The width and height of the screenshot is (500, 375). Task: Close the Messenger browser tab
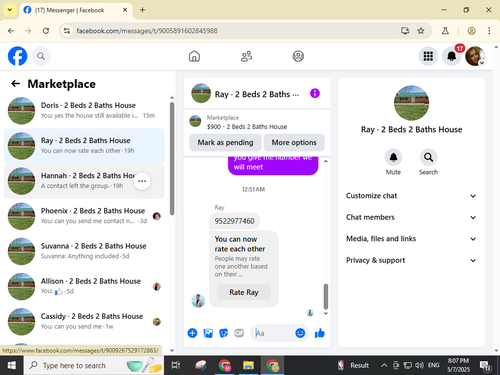coord(125,10)
